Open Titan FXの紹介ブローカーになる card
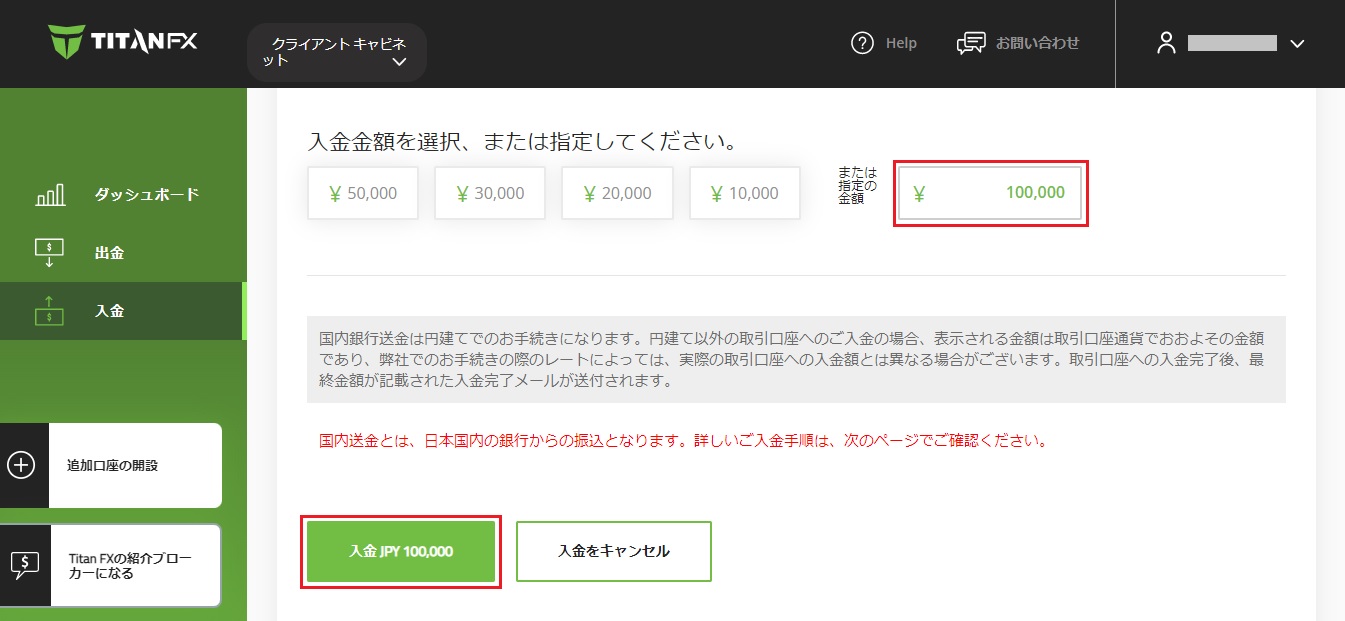Screen dimensions: 1345x621 click(111, 566)
